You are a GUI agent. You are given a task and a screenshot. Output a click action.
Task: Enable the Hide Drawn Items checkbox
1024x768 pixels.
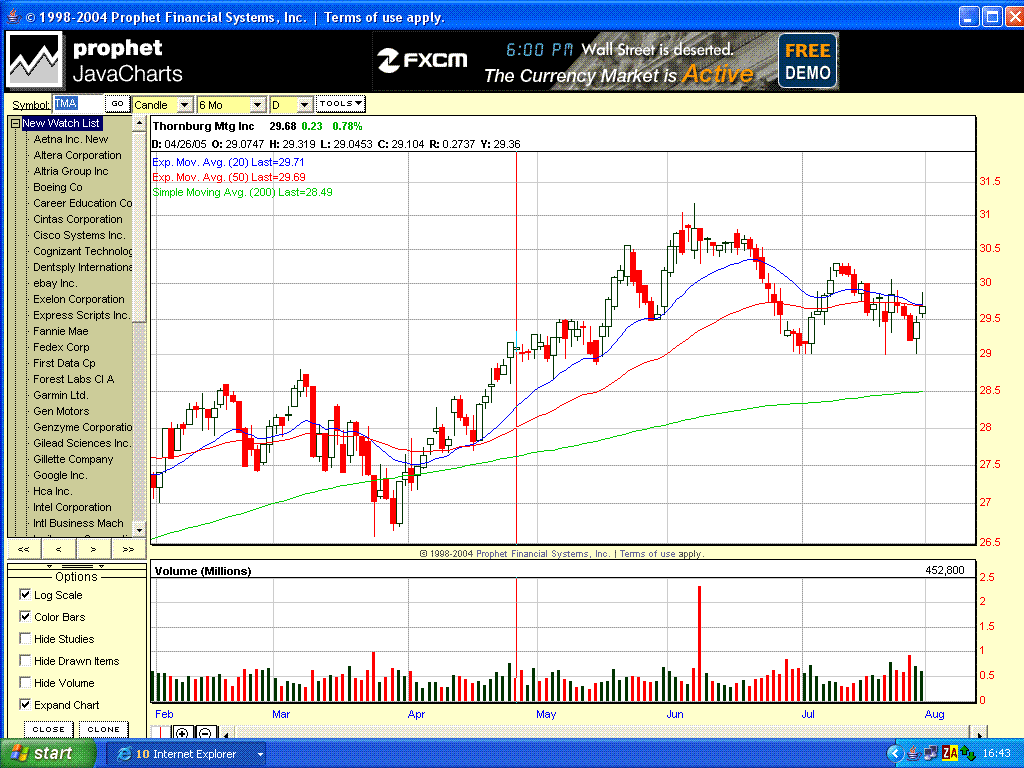(25, 660)
